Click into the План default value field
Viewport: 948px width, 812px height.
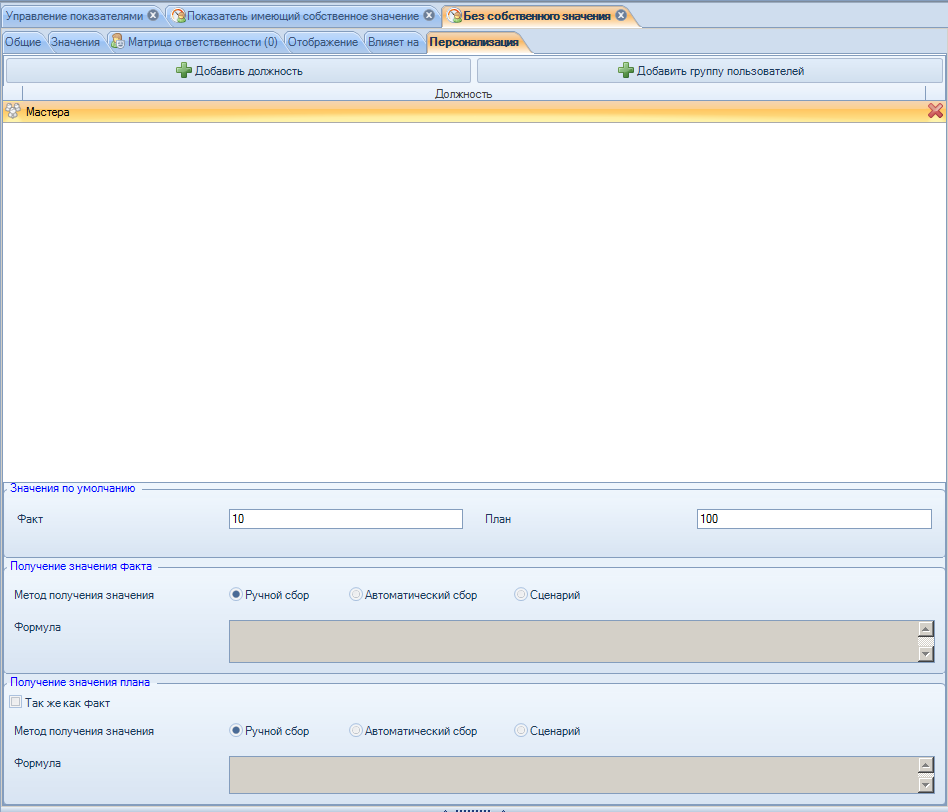tap(813, 519)
